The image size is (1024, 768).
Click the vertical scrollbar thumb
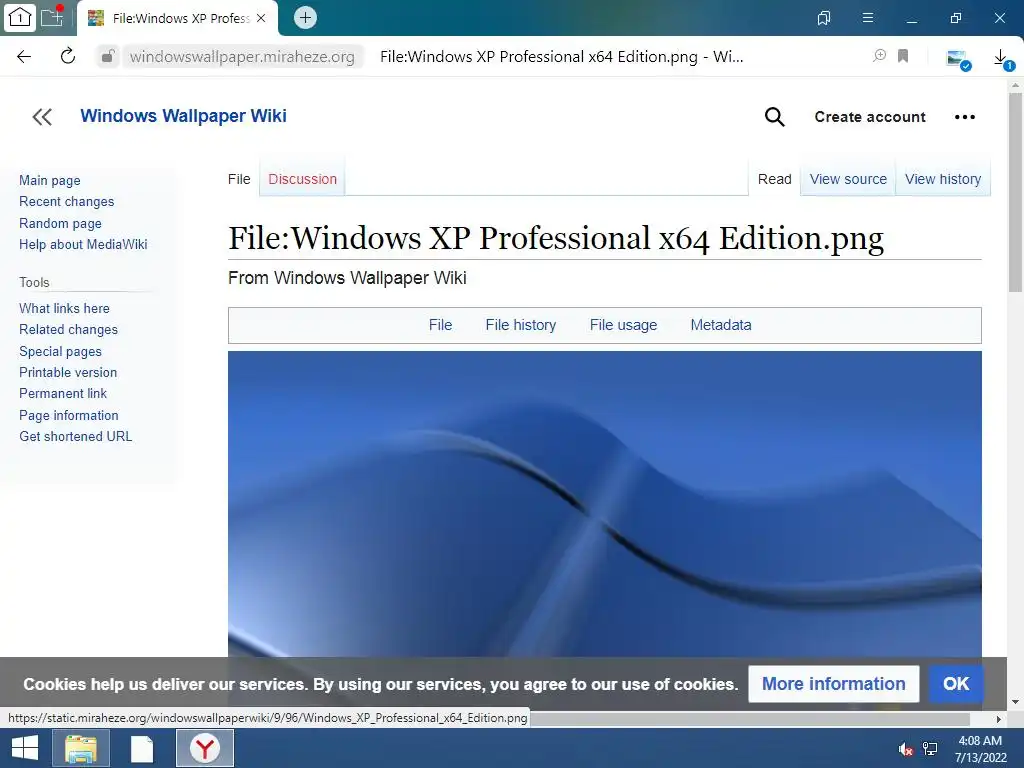1015,192
